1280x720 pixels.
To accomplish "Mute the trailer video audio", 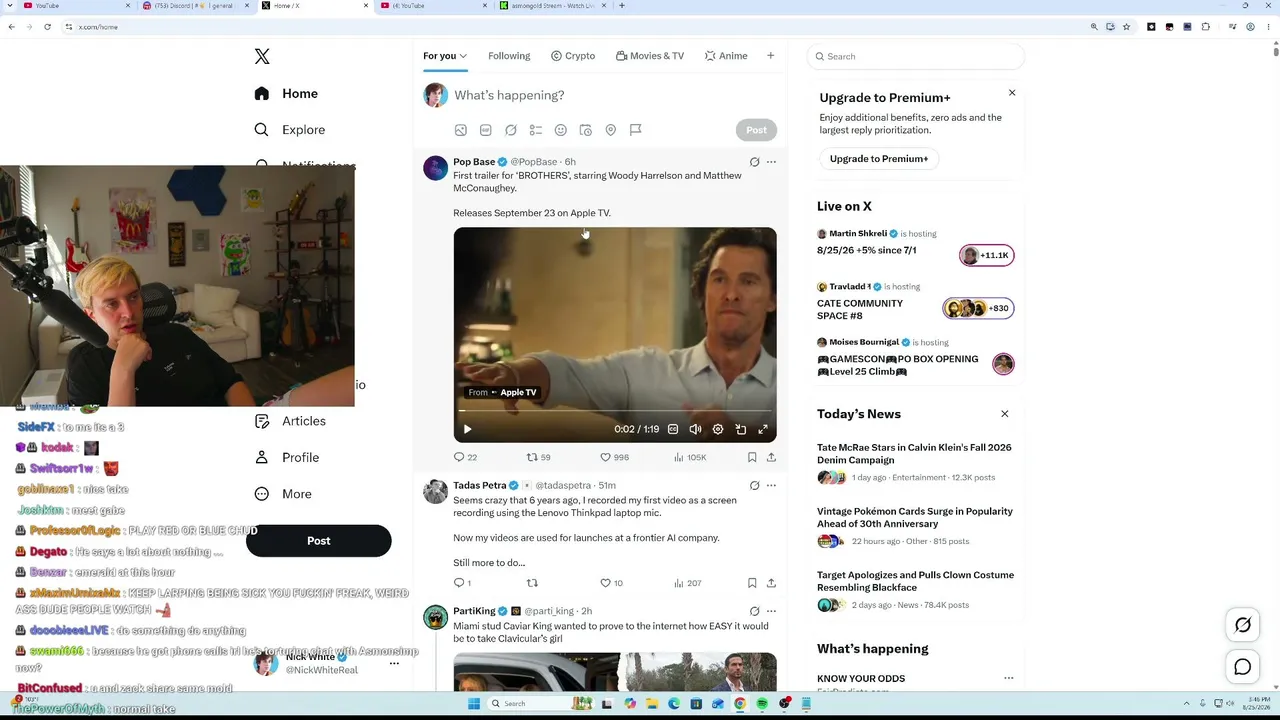I will click(x=695, y=429).
